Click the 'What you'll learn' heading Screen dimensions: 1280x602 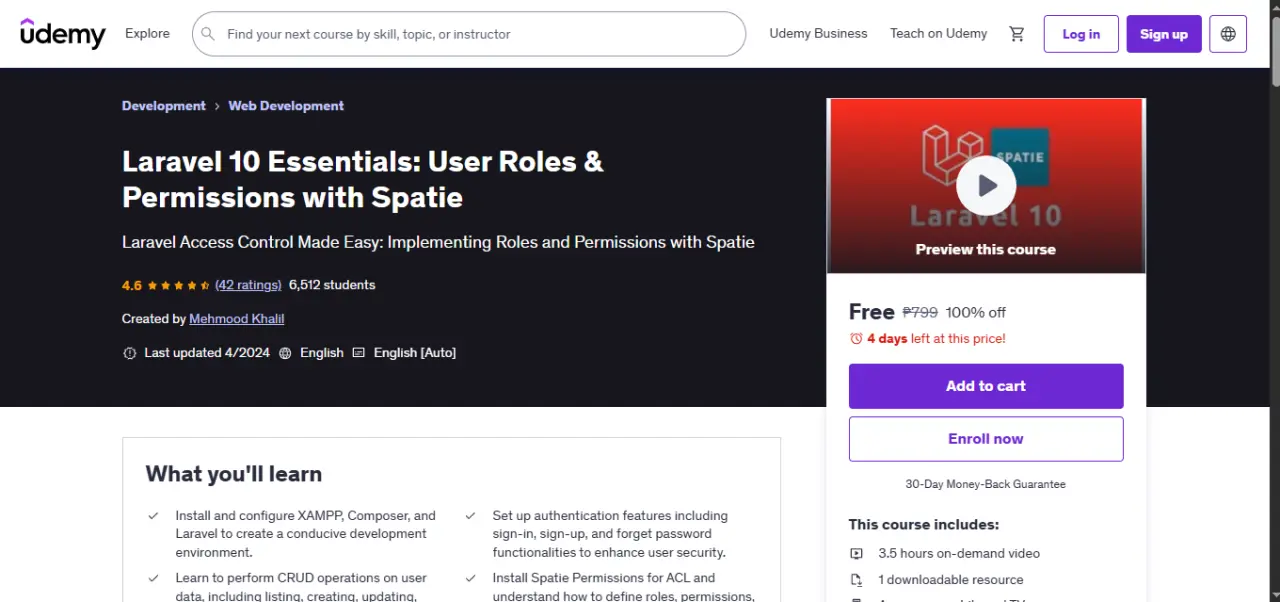[234, 474]
